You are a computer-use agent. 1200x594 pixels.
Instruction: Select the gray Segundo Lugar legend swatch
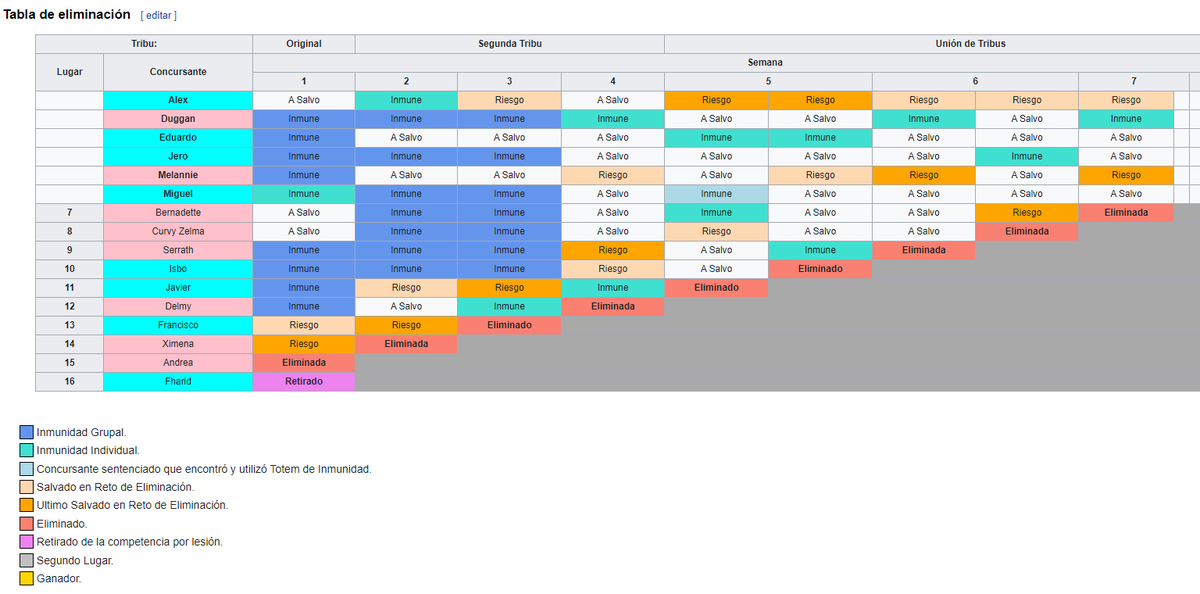(27, 561)
